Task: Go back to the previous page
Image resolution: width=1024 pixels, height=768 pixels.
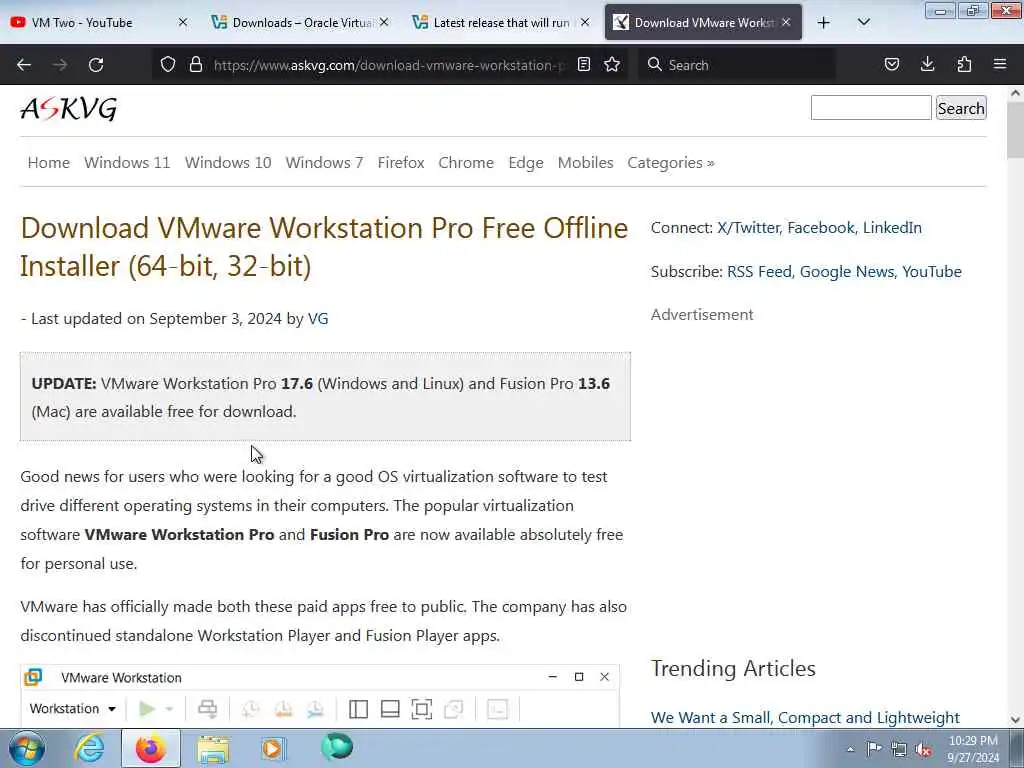Action: (24, 65)
